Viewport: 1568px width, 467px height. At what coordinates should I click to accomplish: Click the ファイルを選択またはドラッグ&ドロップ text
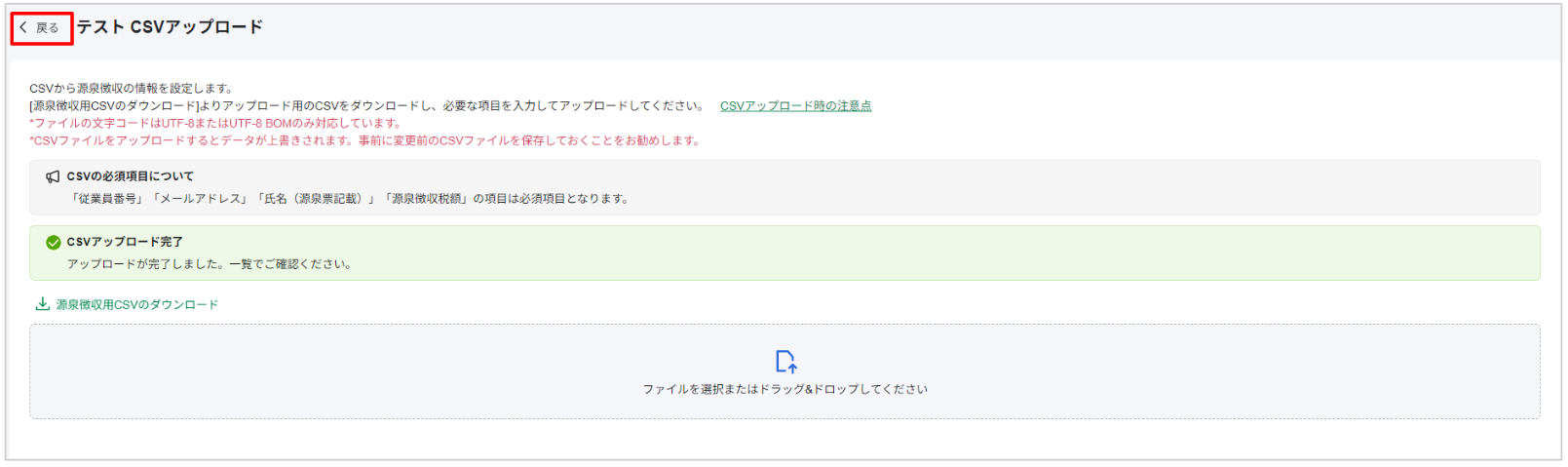pos(784,389)
